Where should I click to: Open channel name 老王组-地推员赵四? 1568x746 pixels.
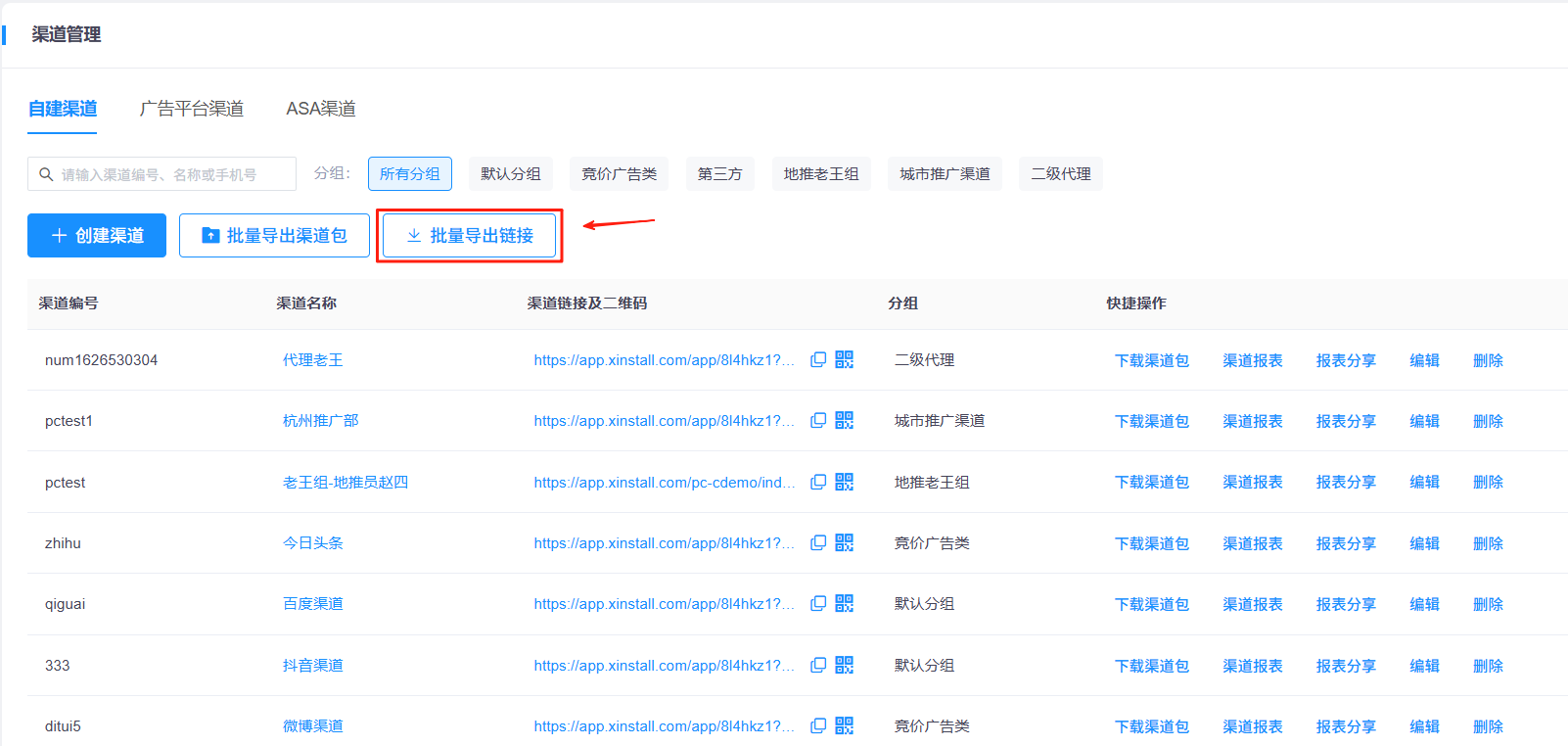[346, 482]
